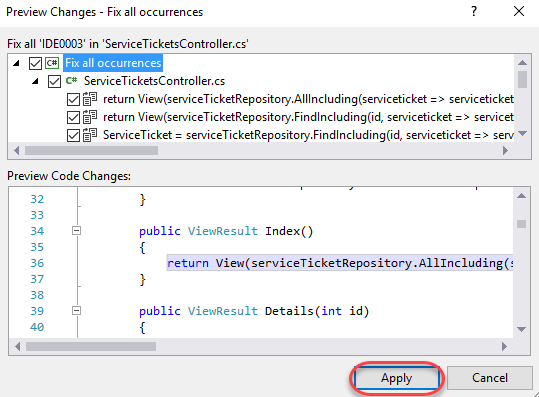Screen dimensions: 539x397
Task: Click the 'public ViewResult Index()' code line
Action: pyautogui.click(x=226, y=231)
